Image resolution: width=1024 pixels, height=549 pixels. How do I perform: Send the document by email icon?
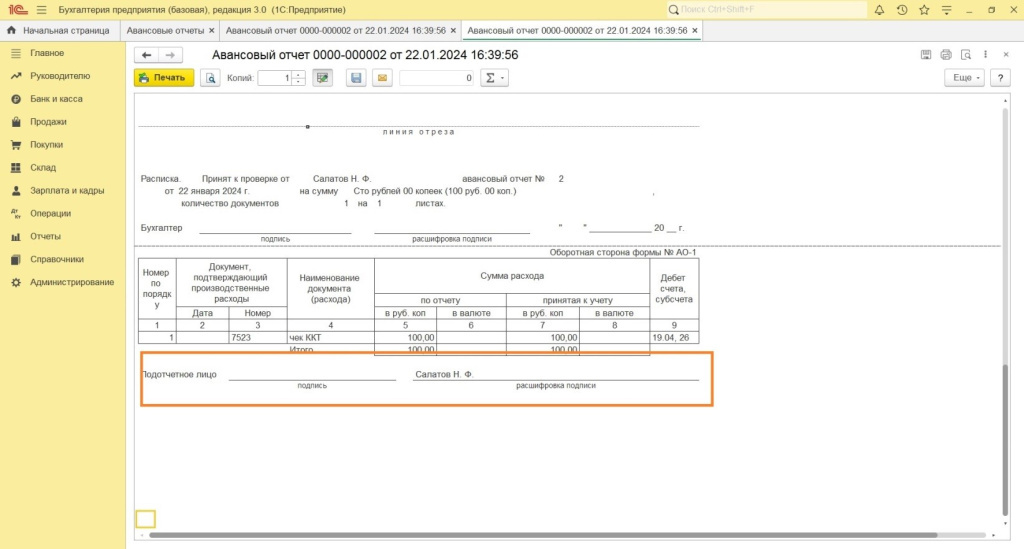pyautogui.click(x=381, y=78)
